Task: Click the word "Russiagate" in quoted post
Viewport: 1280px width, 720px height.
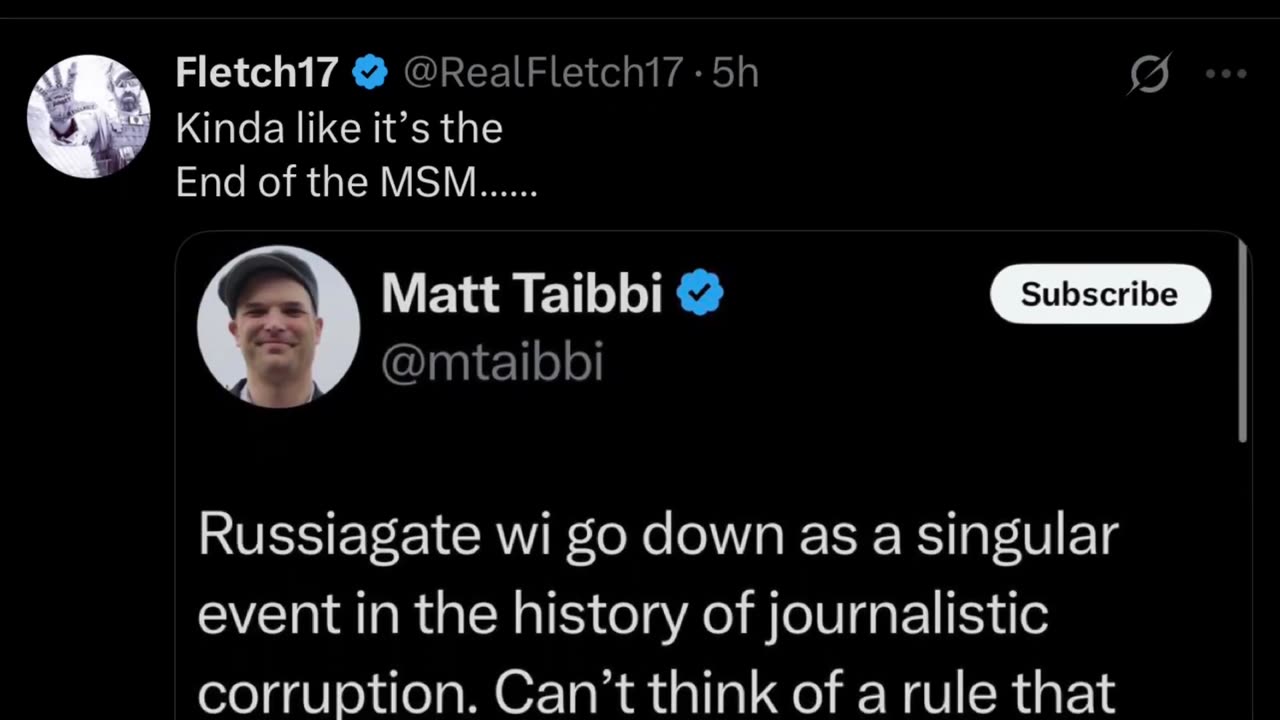Action: [x=339, y=535]
